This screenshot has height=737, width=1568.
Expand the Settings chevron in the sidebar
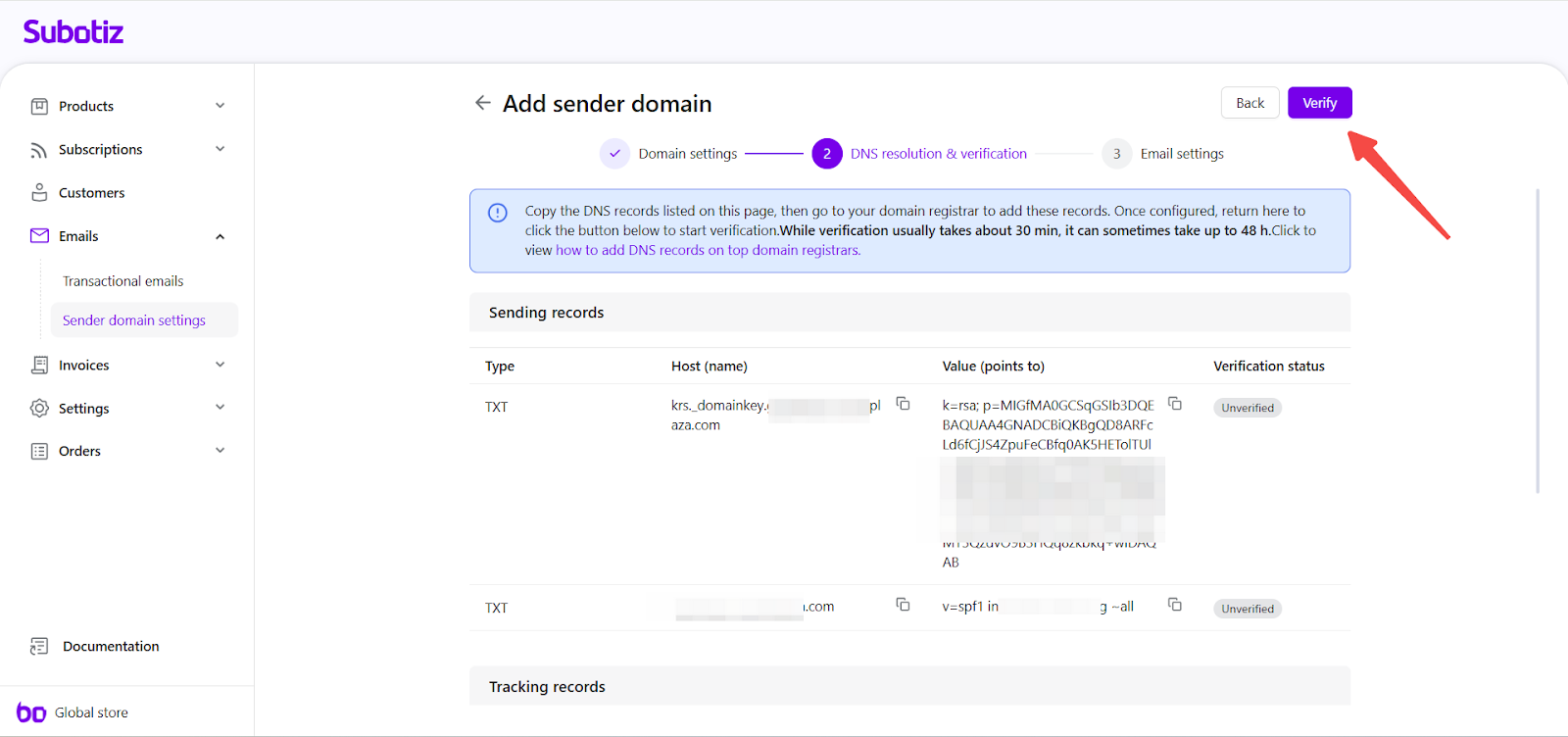[220, 408]
